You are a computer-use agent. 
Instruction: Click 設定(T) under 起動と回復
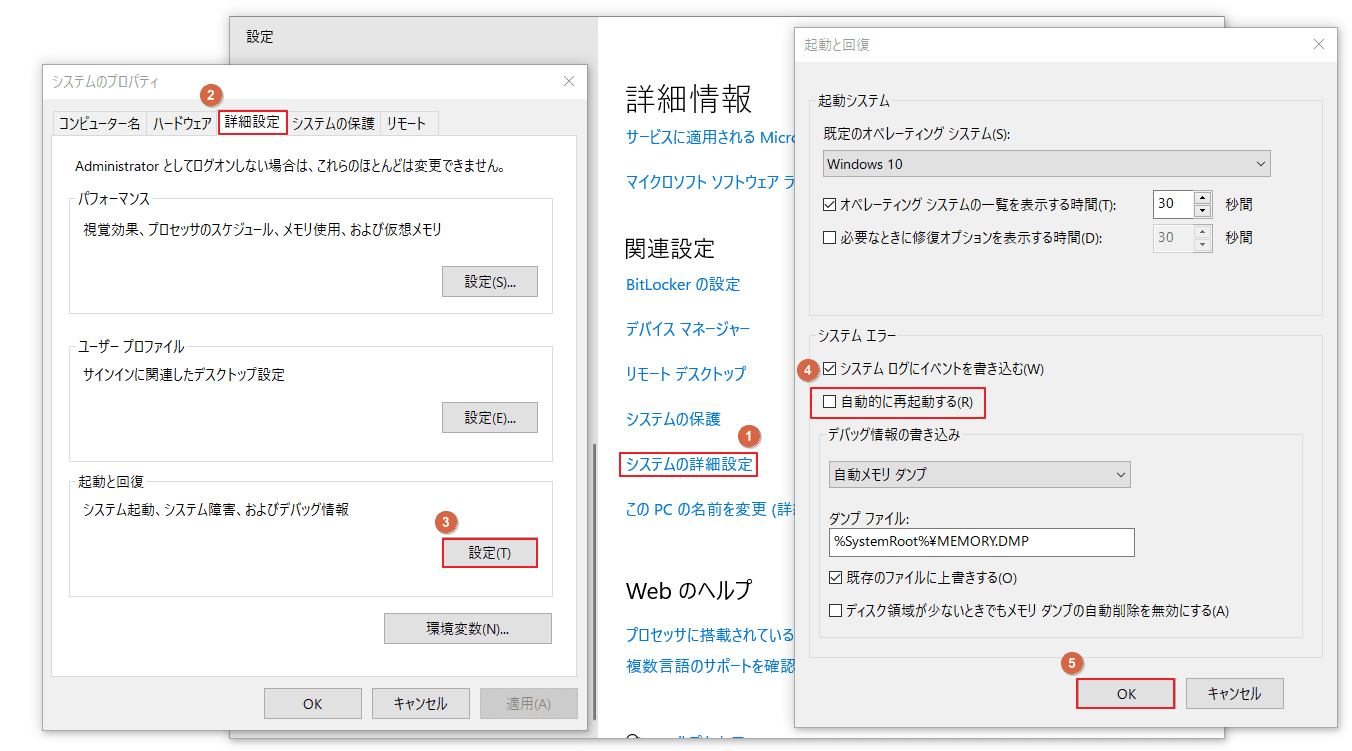click(489, 552)
